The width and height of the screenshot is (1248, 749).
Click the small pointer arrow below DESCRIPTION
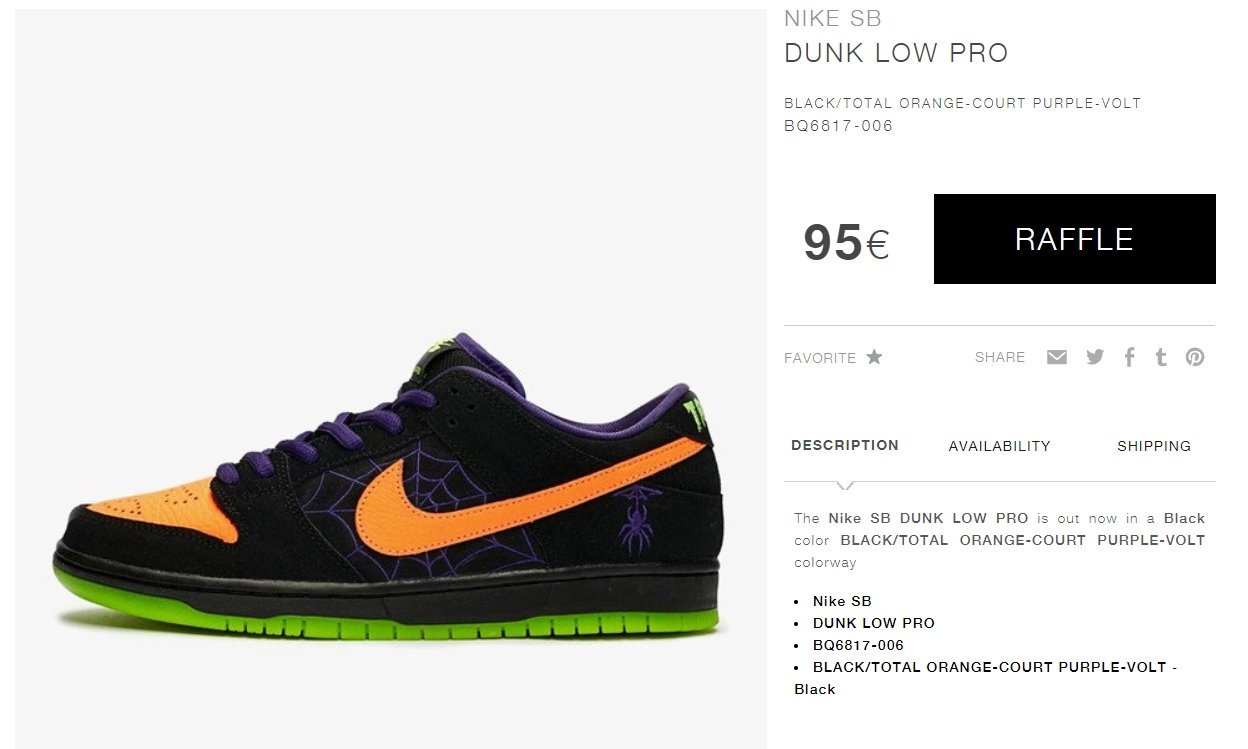(845, 486)
